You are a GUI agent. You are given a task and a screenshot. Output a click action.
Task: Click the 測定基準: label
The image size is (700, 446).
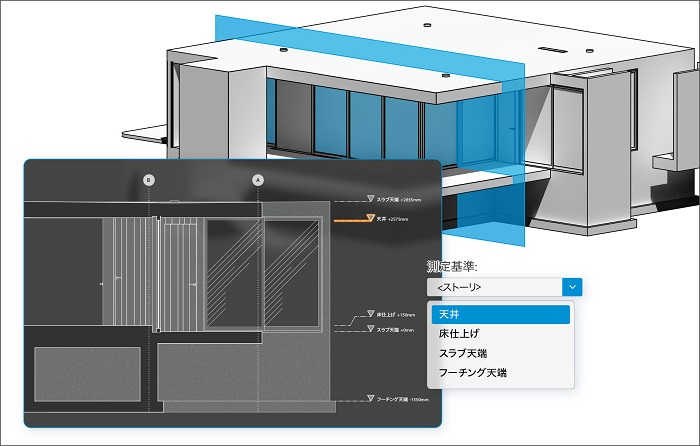coord(452,267)
